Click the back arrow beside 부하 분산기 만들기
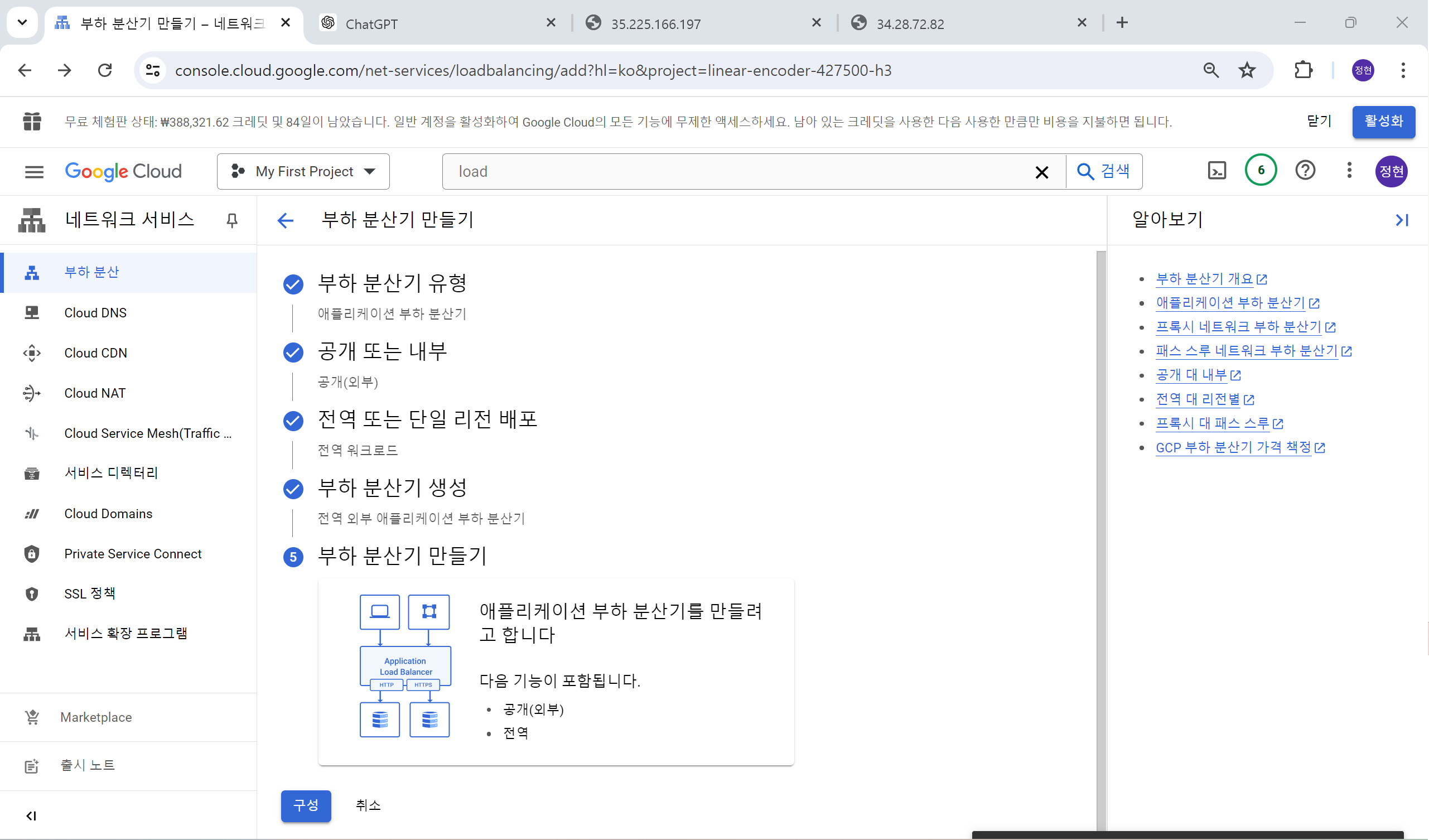The image size is (1429, 840). (x=286, y=220)
